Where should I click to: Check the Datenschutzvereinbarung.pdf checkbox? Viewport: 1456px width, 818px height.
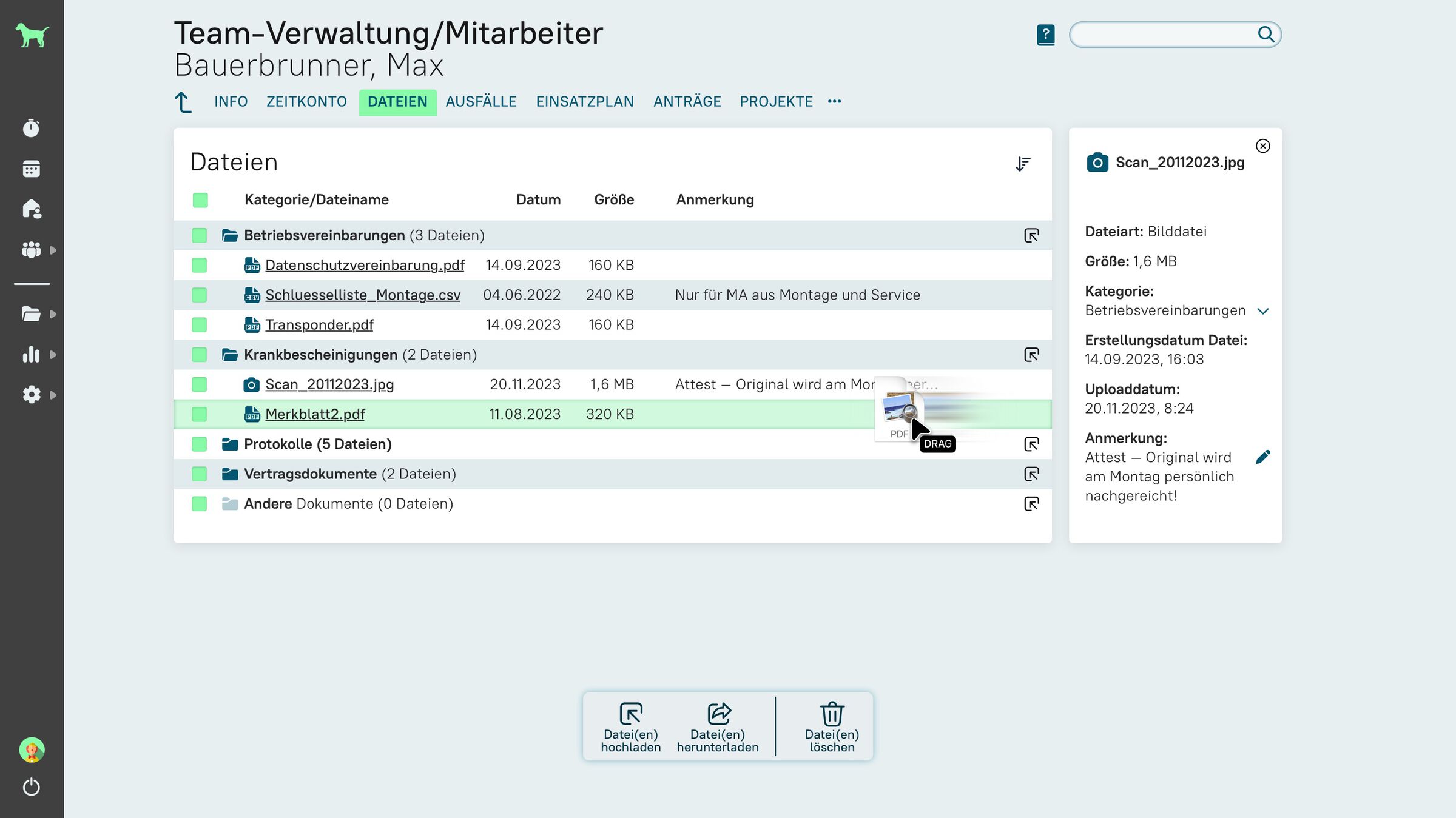pyautogui.click(x=199, y=265)
